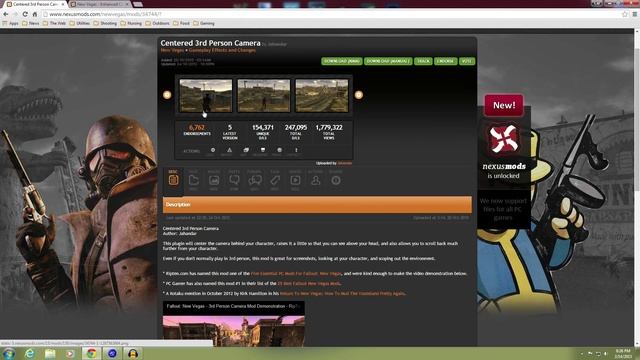Open the Shooting bookmarks folder
Viewport: 640px width, 360px height.
(105, 23)
